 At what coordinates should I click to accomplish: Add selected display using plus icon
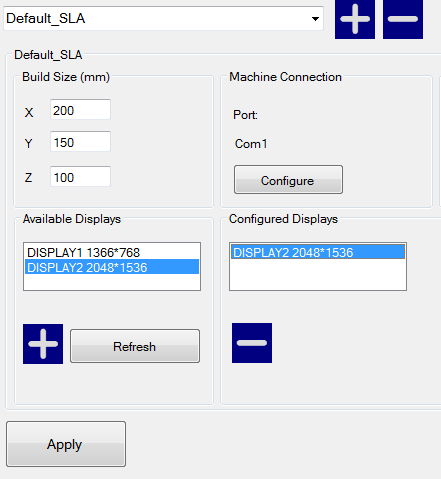pos(43,344)
